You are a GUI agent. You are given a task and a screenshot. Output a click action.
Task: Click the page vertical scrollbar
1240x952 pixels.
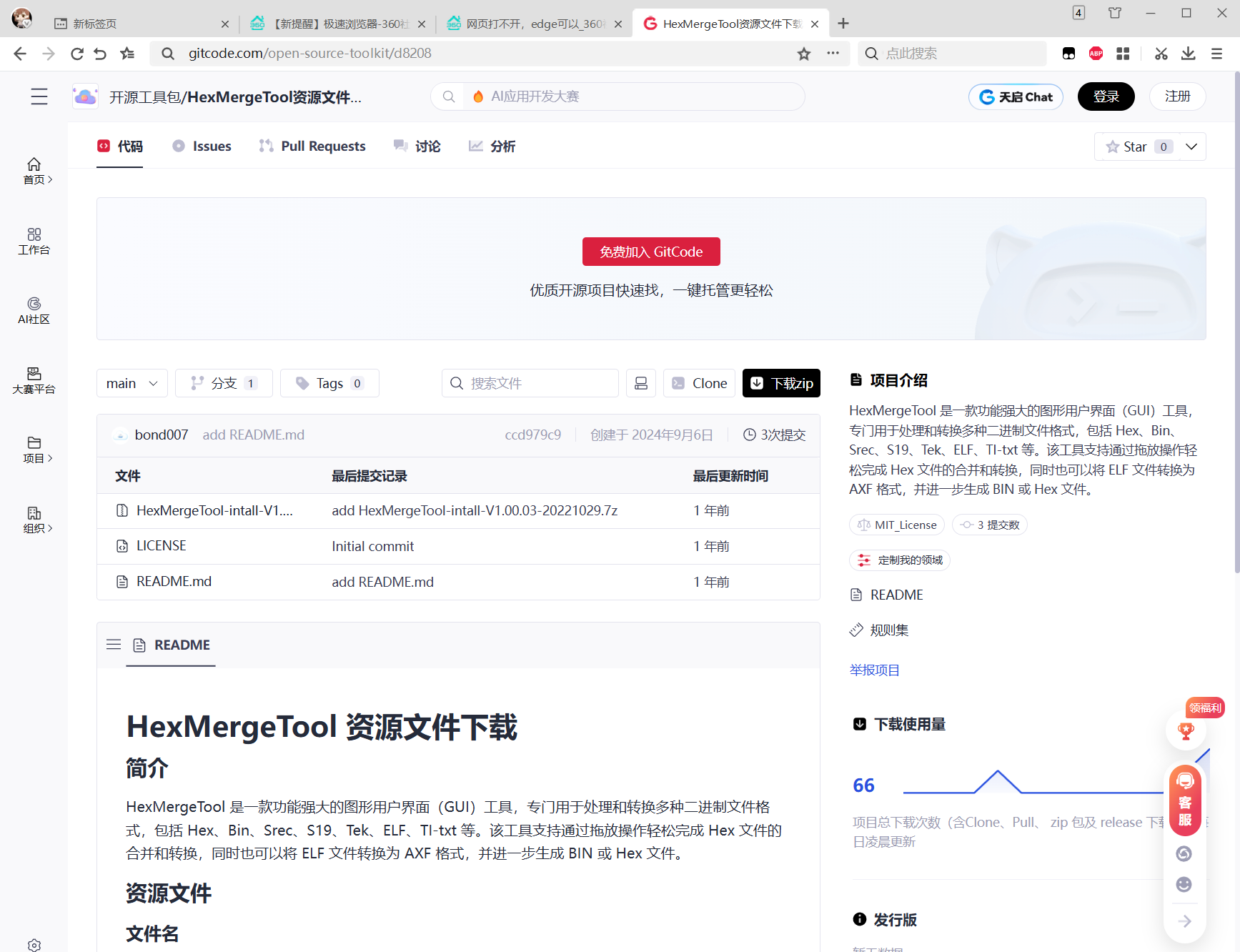pos(1236,322)
